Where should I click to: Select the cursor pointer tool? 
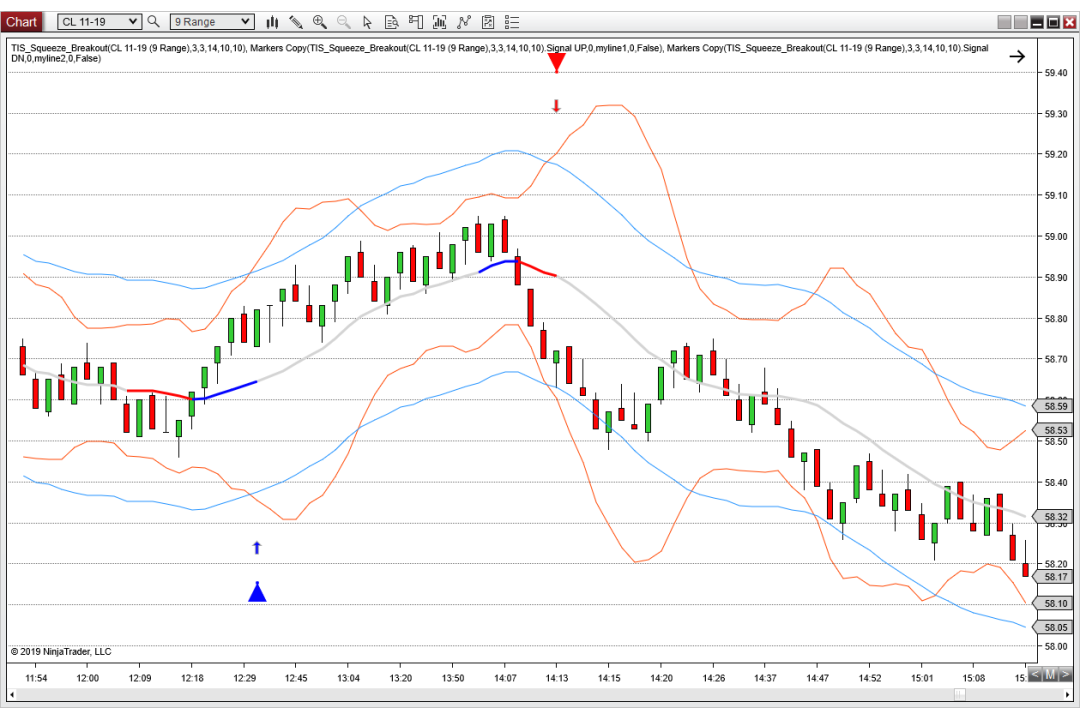[x=367, y=22]
